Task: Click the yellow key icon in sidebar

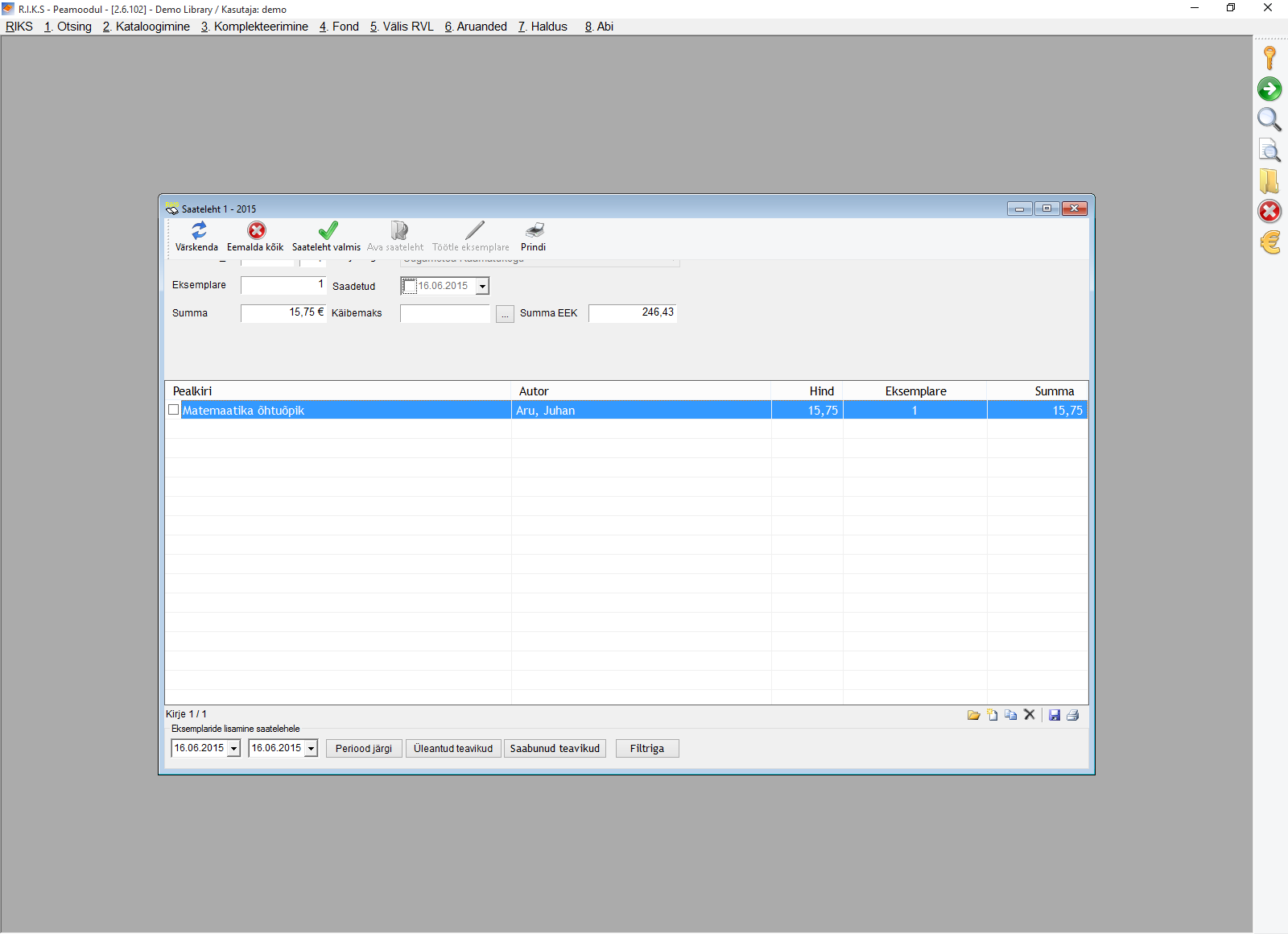Action: point(1269,58)
